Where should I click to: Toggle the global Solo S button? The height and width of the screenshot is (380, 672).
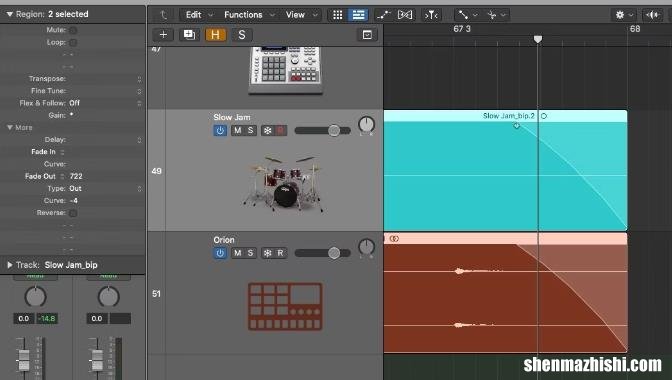coord(242,35)
